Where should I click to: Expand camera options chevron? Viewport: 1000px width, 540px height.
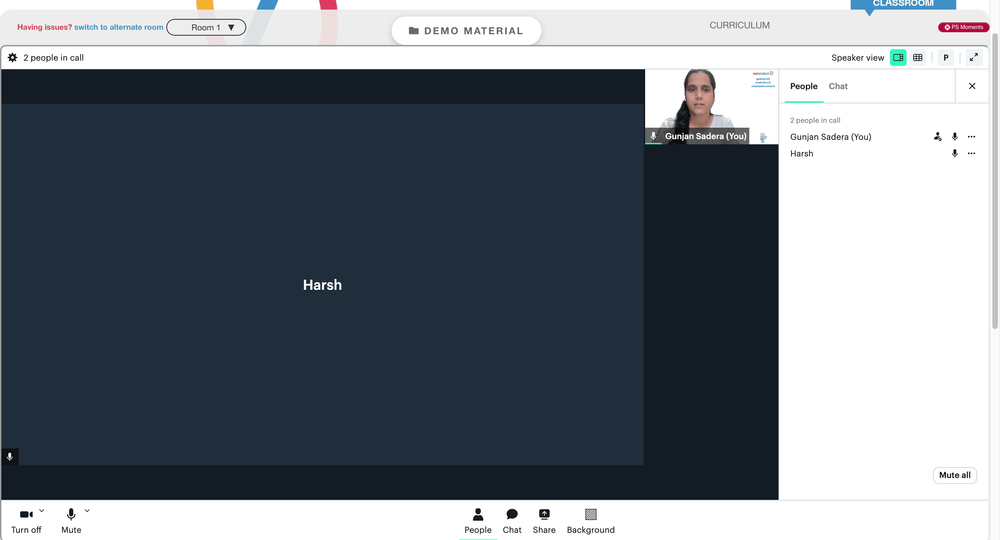tap(41, 511)
